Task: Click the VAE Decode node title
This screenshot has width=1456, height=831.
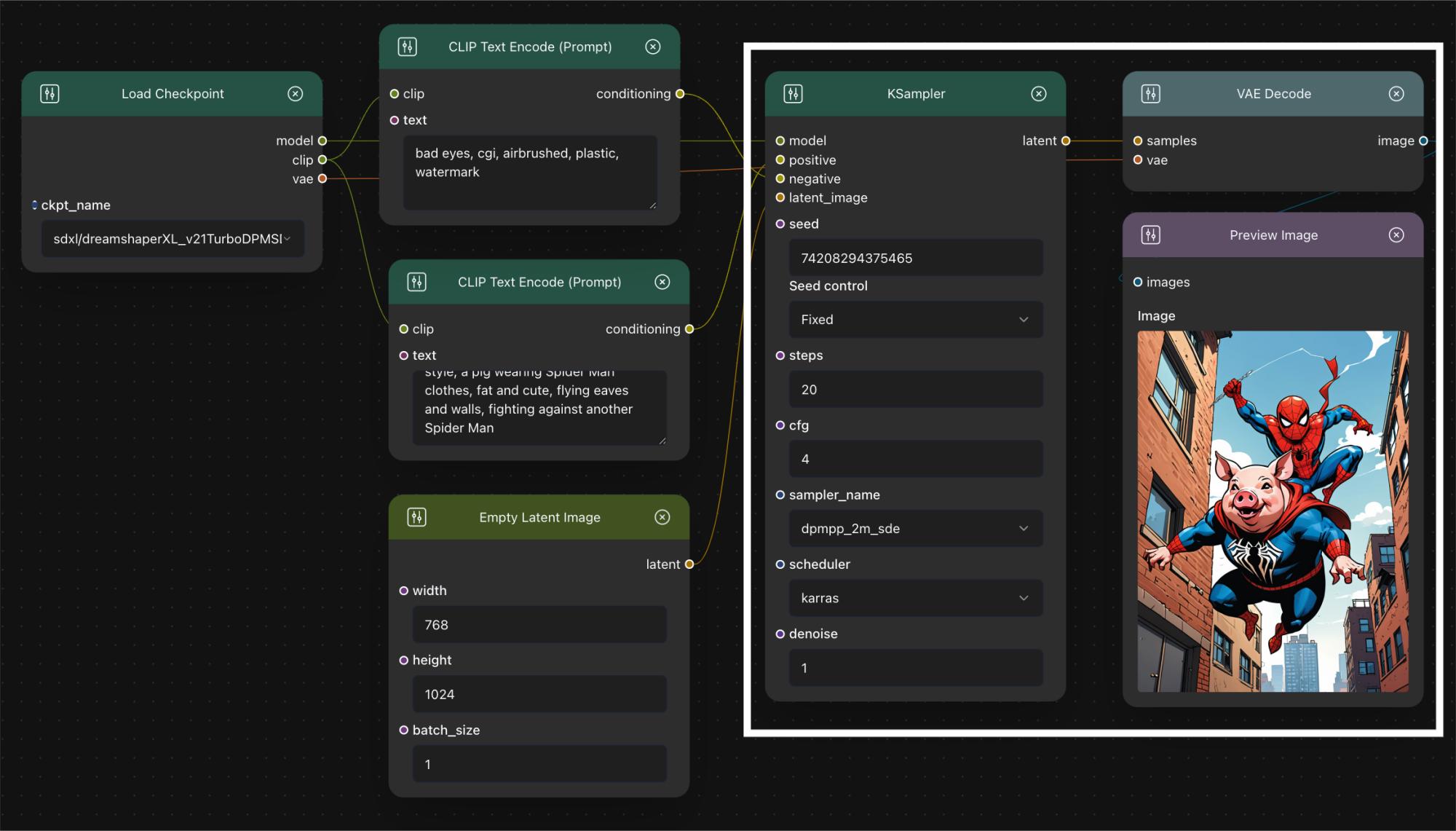Action: click(1273, 94)
